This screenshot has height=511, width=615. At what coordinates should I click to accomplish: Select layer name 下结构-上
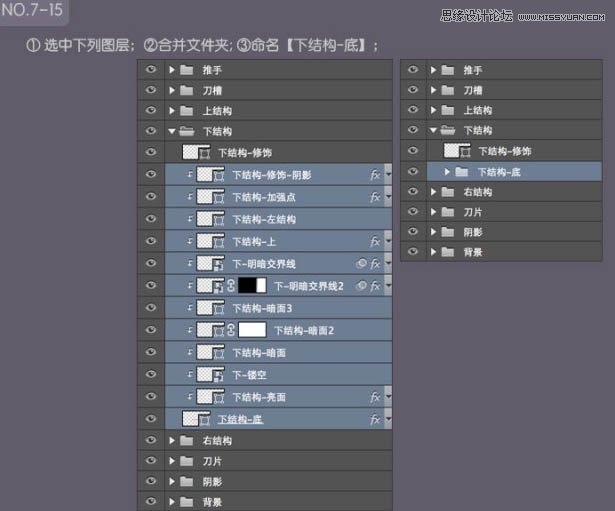click(x=254, y=242)
